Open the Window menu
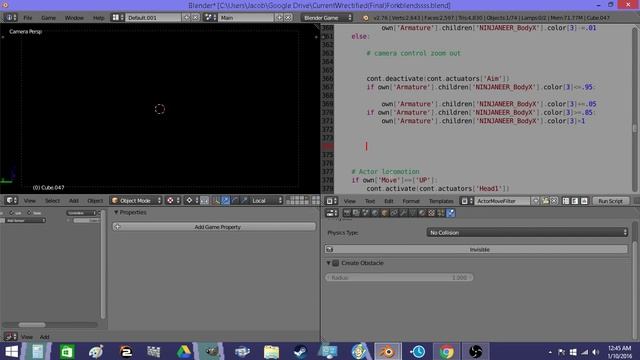Screen dimensions: 640x360 [x=74, y=18]
